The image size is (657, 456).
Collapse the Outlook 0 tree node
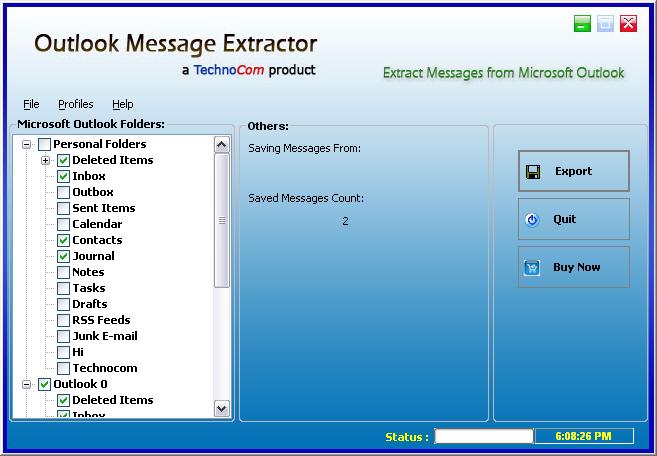click(26, 384)
